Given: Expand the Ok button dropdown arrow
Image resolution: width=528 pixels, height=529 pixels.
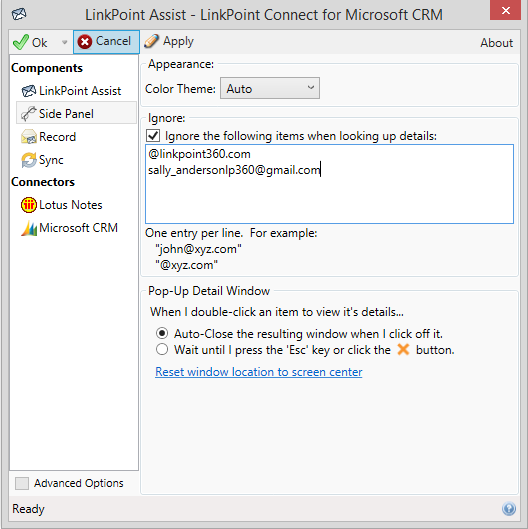Looking at the screenshot, I should click(x=64, y=43).
